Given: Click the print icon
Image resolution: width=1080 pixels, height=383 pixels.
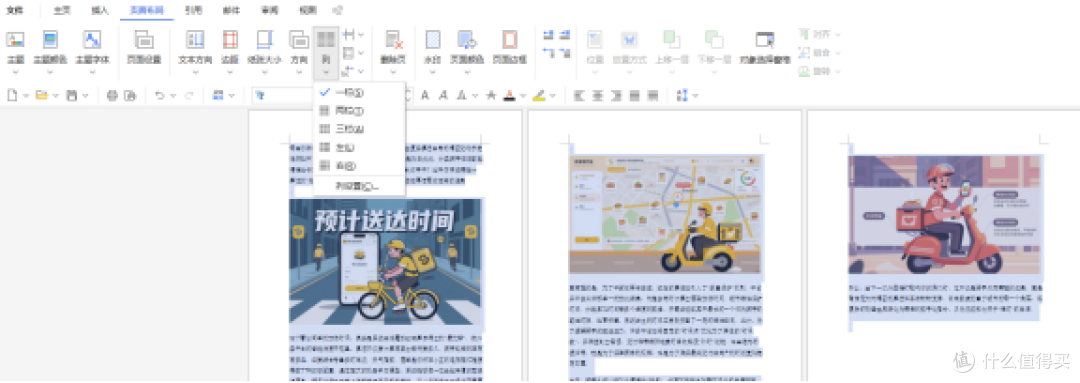Looking at the screenshot, I should pos(112,95).
